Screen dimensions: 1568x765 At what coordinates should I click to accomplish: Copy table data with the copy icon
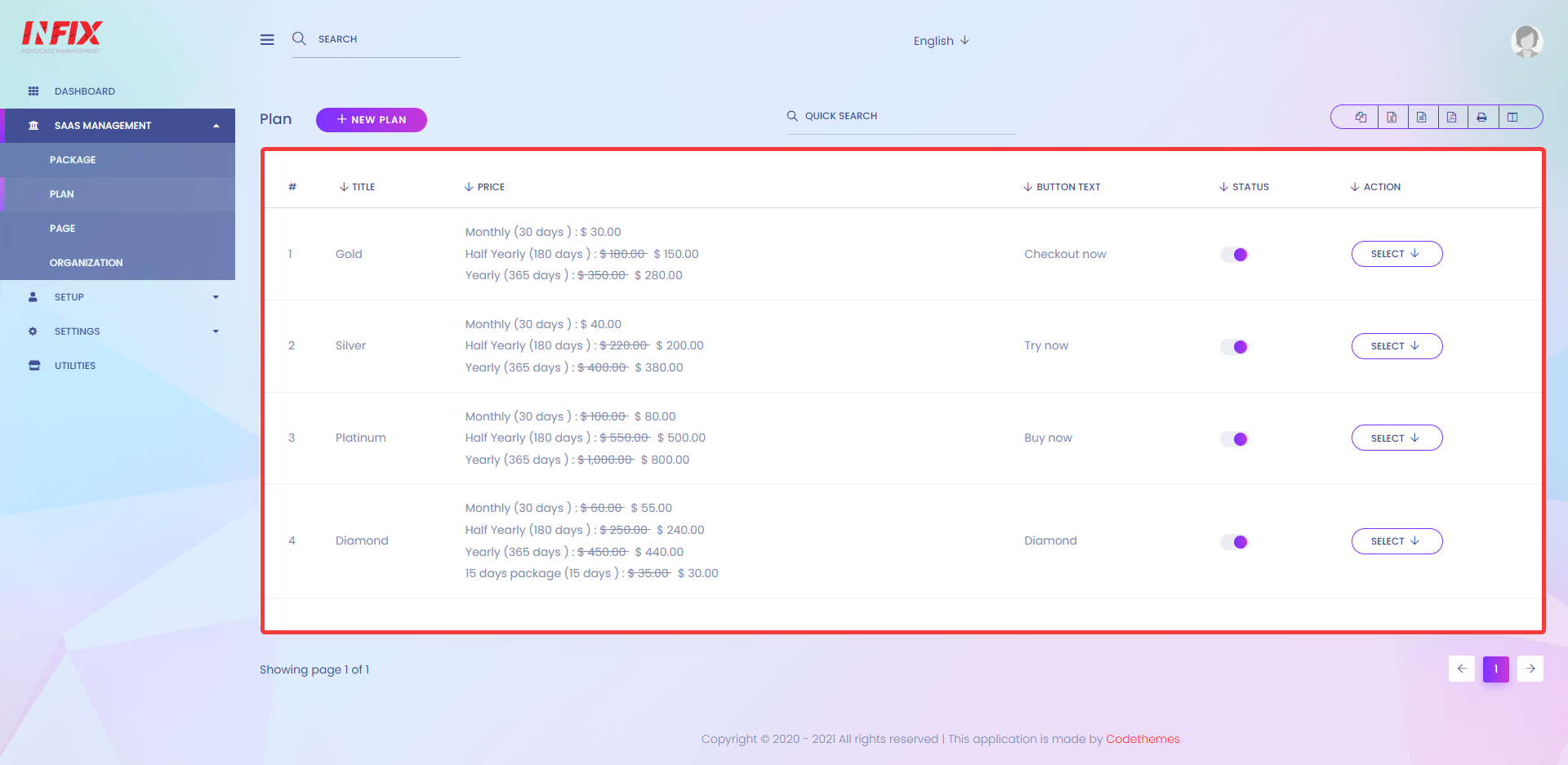(1361, 117)
